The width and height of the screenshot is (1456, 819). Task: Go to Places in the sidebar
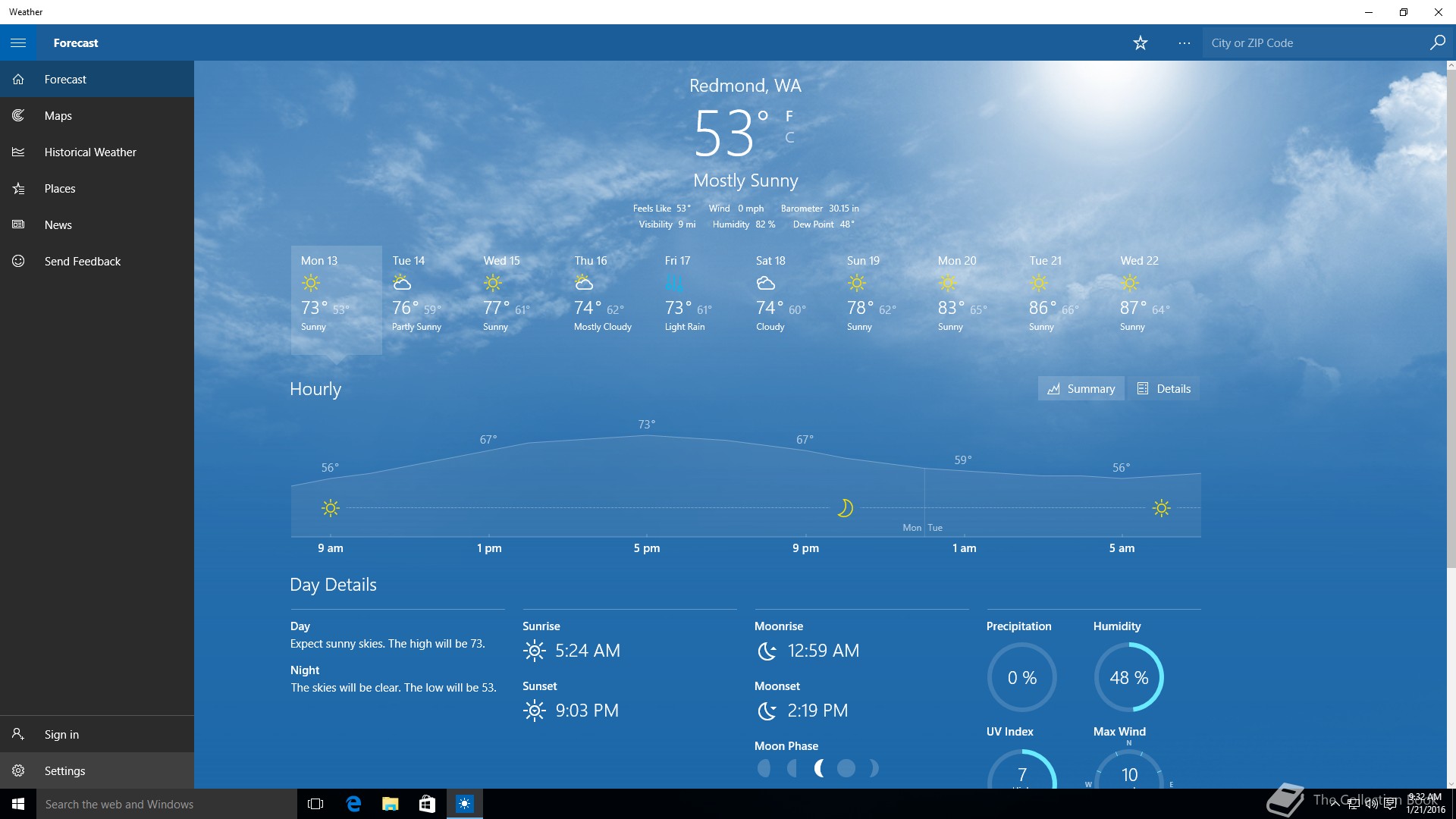point(97,188)
